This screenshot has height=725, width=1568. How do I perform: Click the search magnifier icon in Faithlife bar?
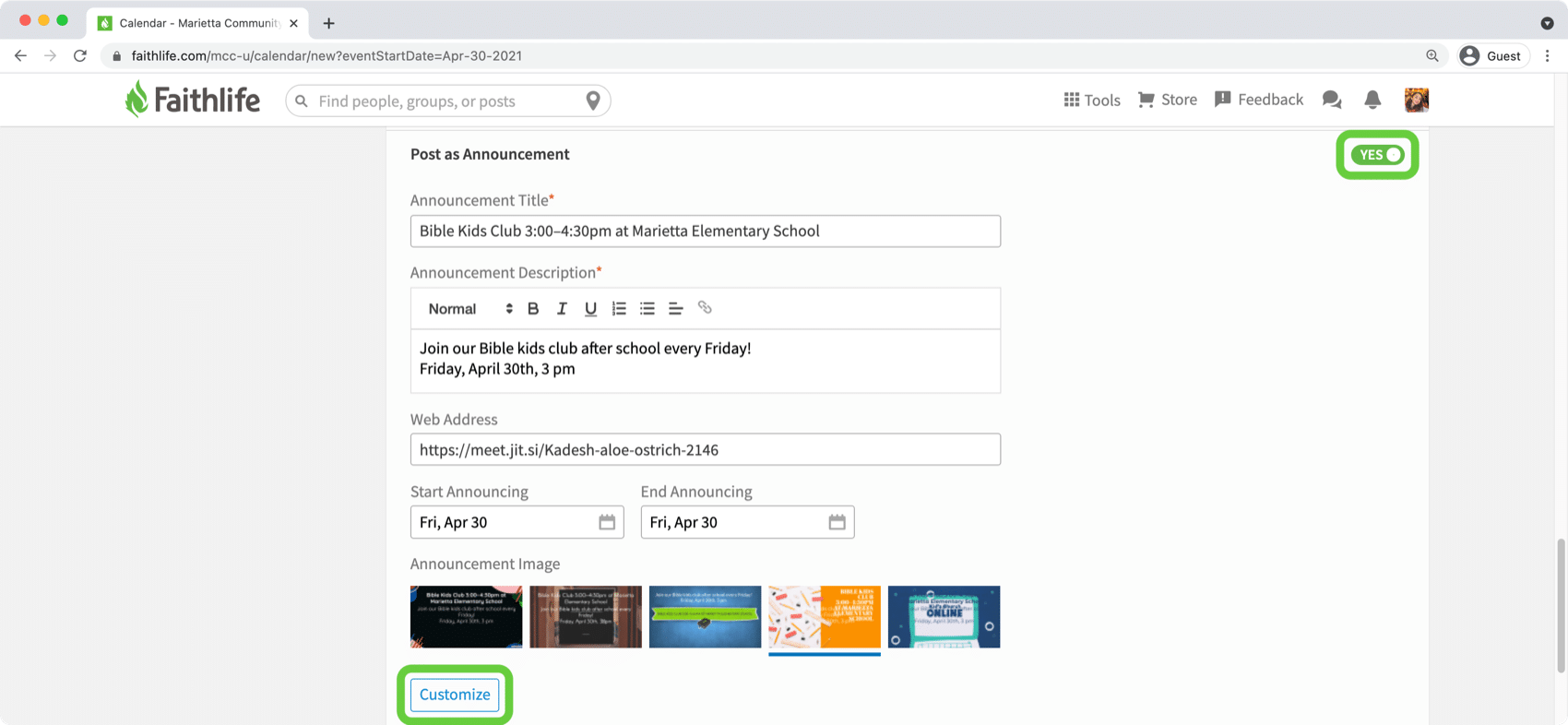[x=302, y=101]
